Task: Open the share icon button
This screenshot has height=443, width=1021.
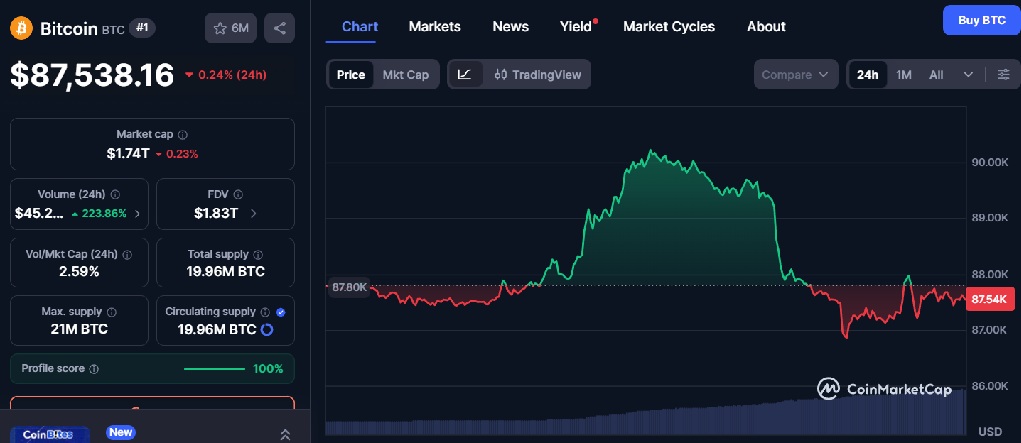Action: (279, 28)
